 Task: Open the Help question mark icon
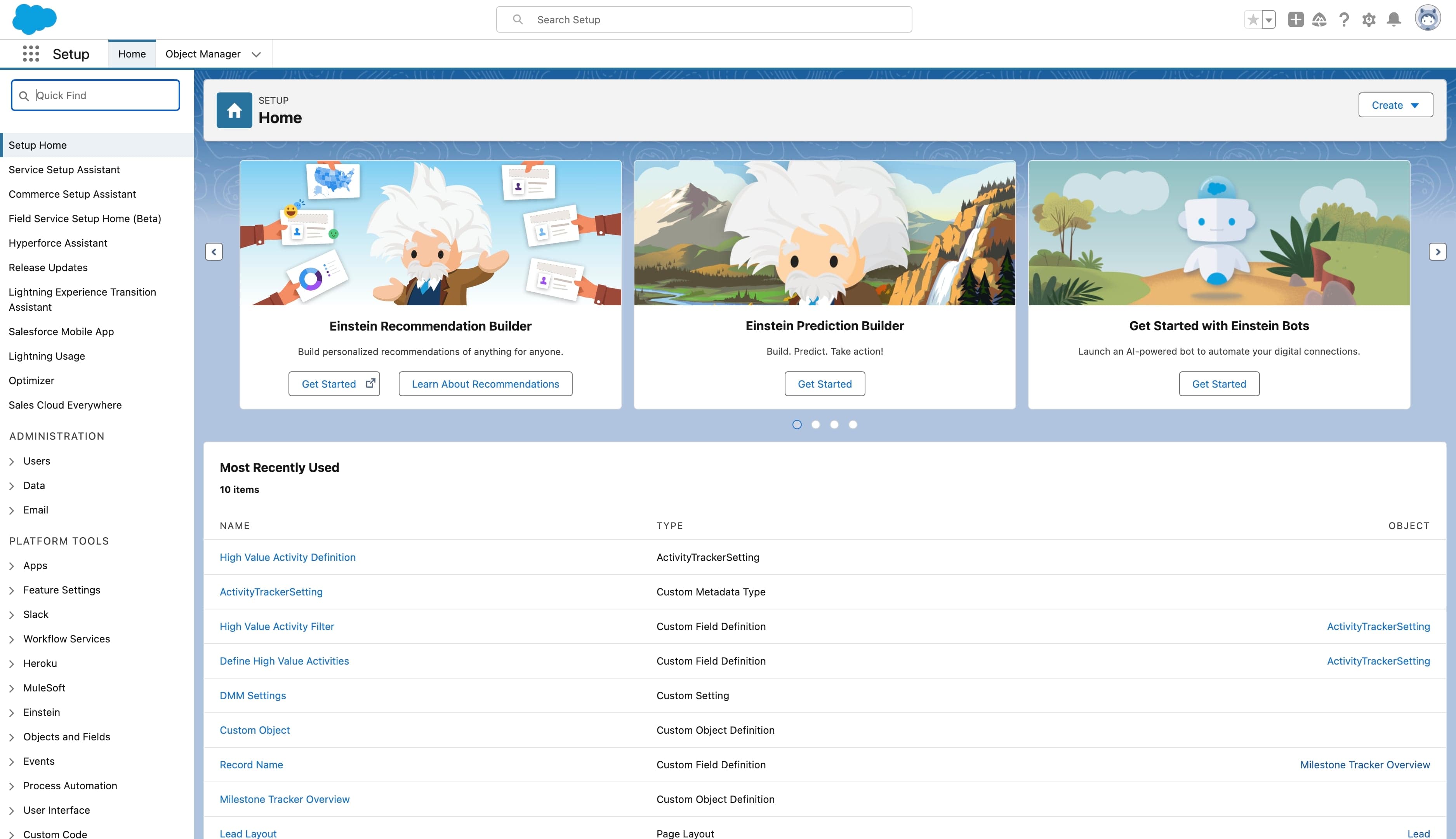(1344, 19)
